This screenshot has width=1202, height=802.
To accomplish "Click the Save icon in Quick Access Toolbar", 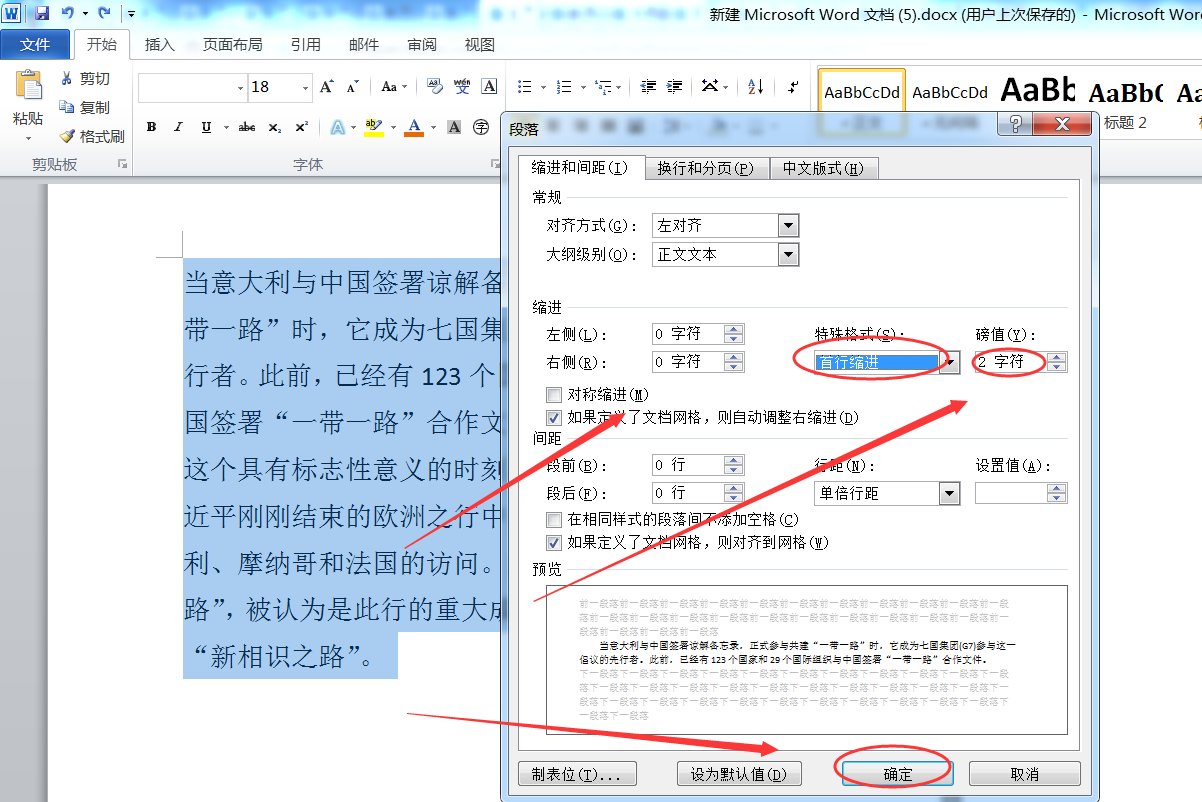I will pos(40,12).
